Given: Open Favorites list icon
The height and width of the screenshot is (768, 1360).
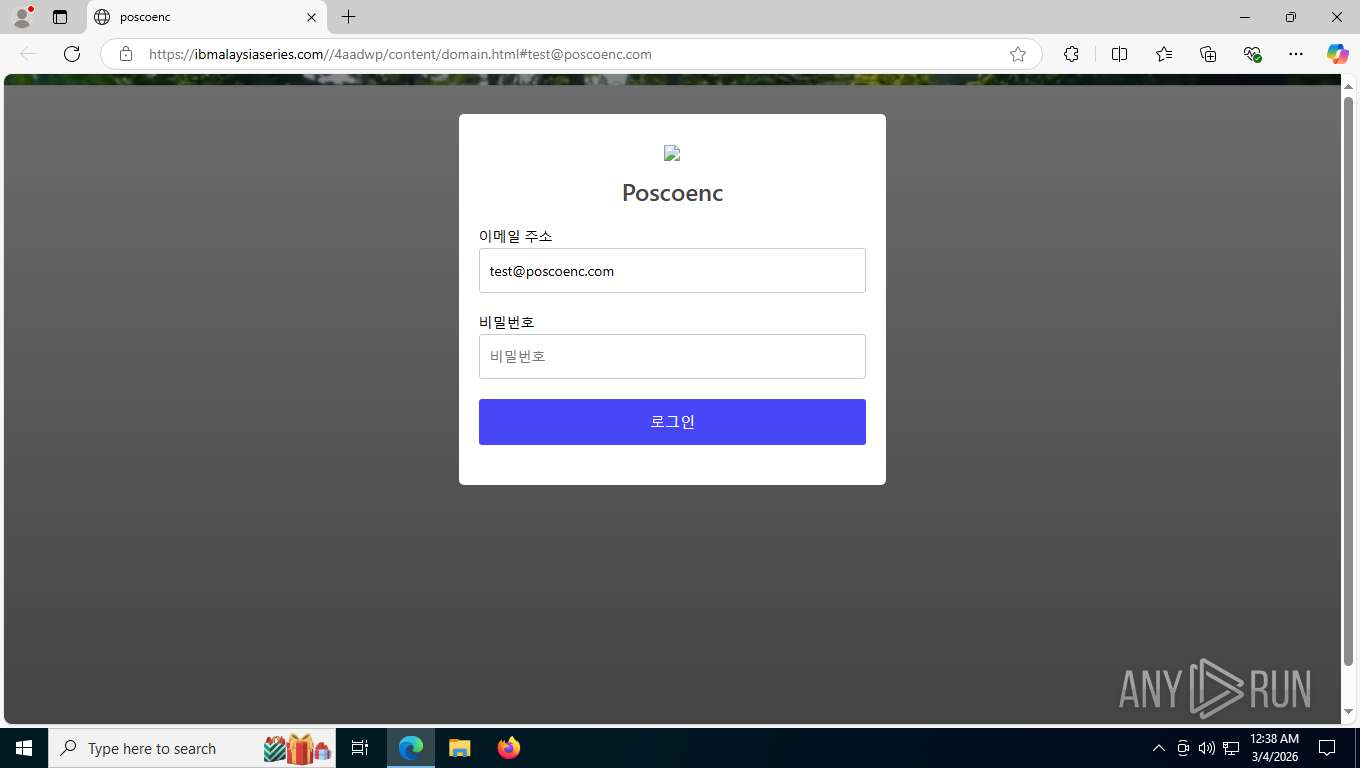Looking at the screenshot, I should (x=1164, y=54).
